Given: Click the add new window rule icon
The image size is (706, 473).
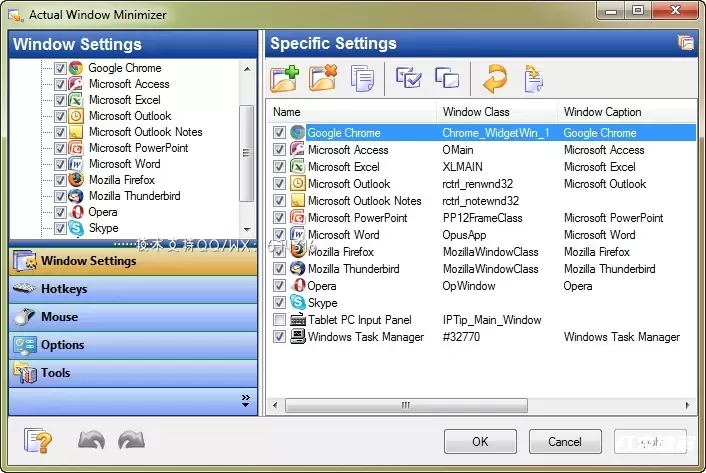Looking at the screenshot, I should [x=285, y=79].
